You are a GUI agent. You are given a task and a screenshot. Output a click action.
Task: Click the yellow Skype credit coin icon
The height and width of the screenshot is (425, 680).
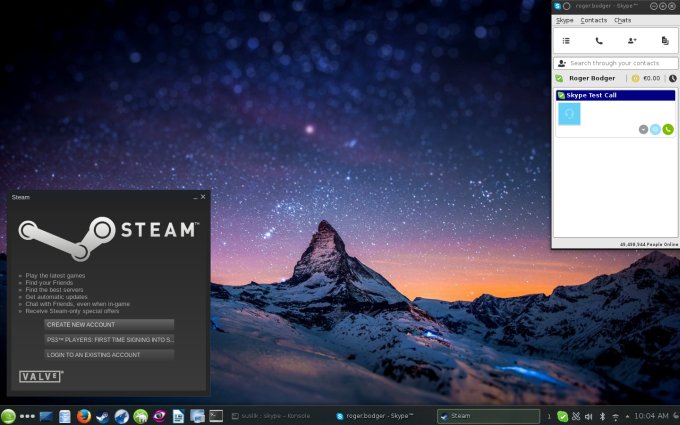click(x=635, y=78)
